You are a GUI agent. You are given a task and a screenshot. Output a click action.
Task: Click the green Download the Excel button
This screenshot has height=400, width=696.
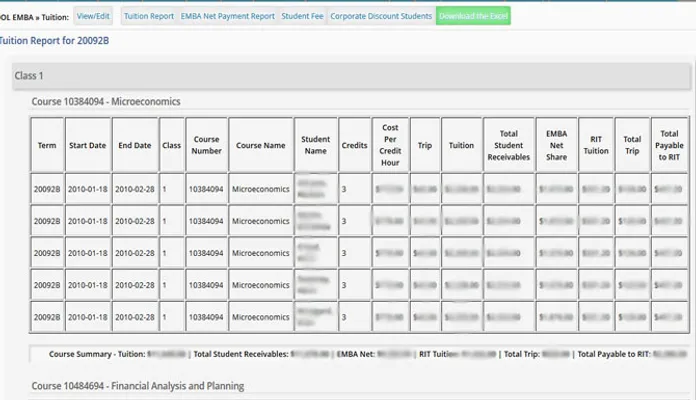coord(473,16)
